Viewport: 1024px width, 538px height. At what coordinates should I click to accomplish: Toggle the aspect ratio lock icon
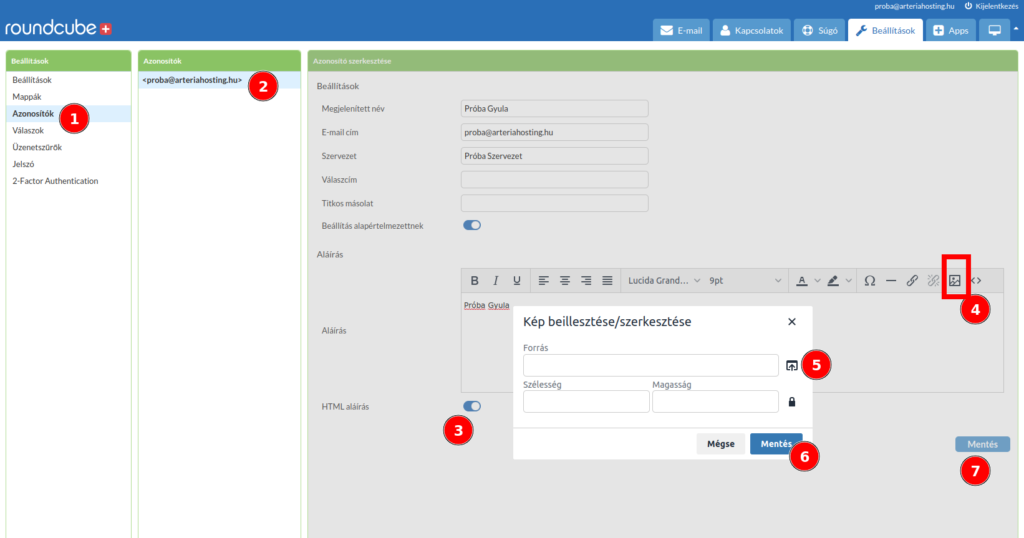point(792,402)
